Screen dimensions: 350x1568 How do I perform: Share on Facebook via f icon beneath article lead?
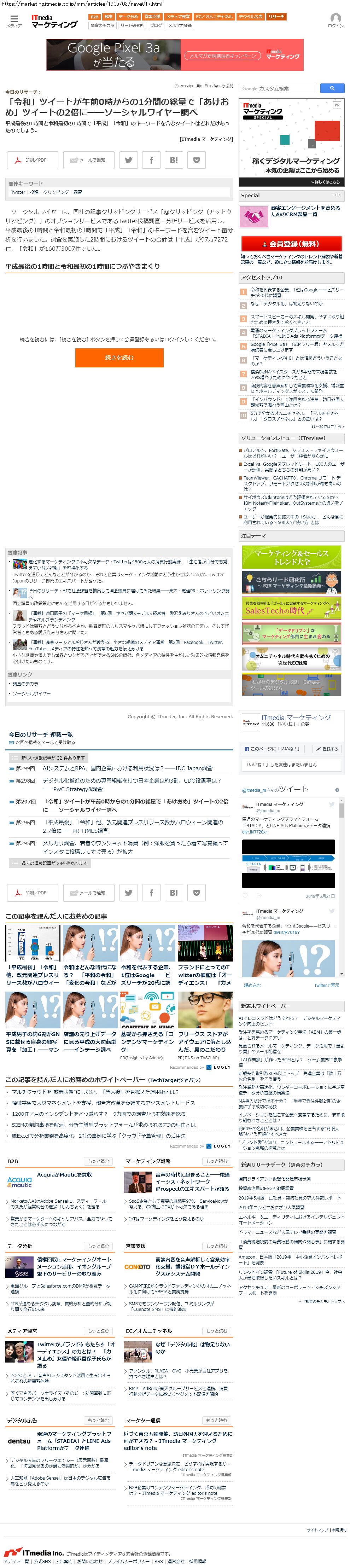(151, 160)
